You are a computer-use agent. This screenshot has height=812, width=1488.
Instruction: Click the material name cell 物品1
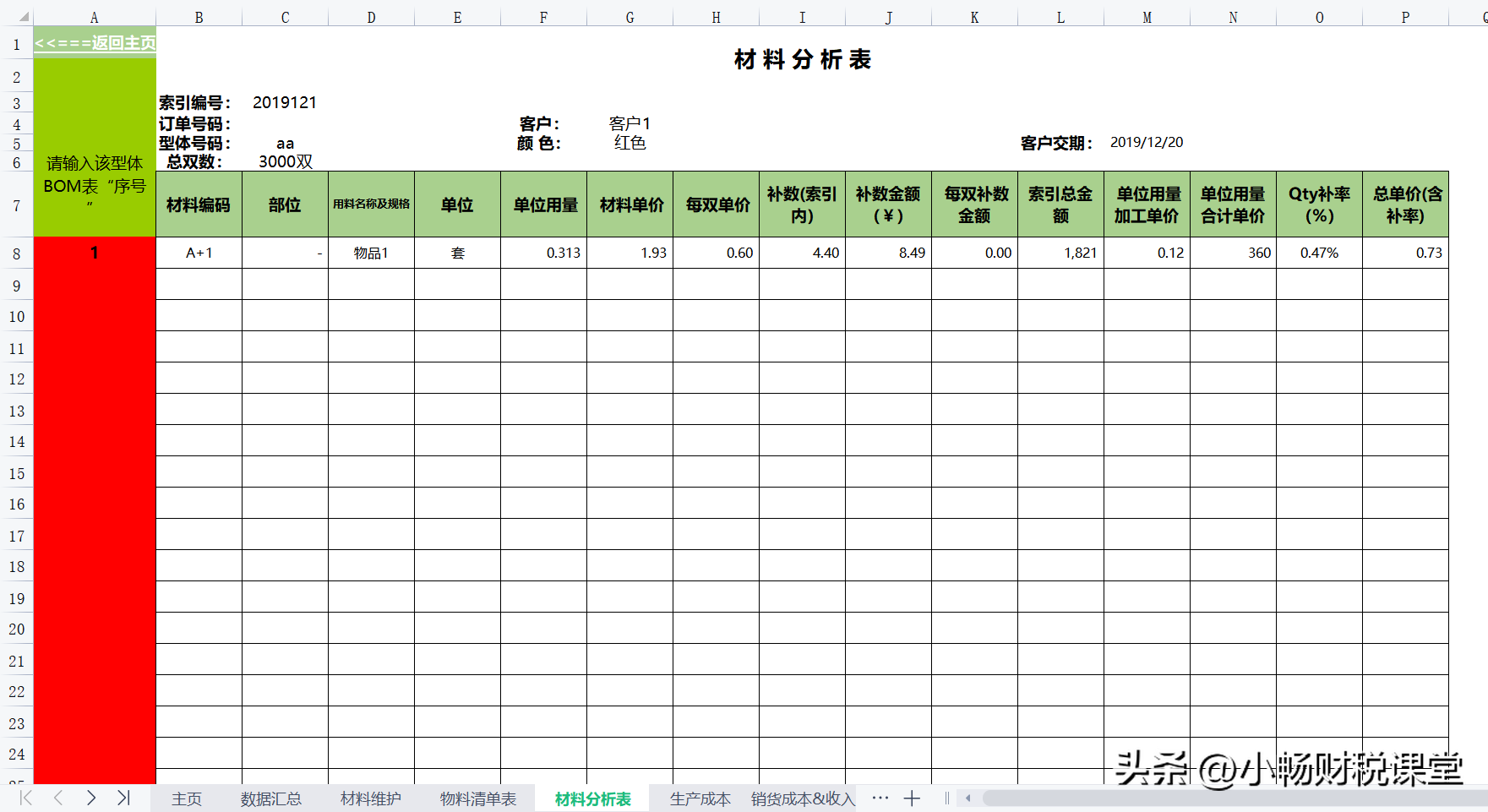click(x=372, y=253)
